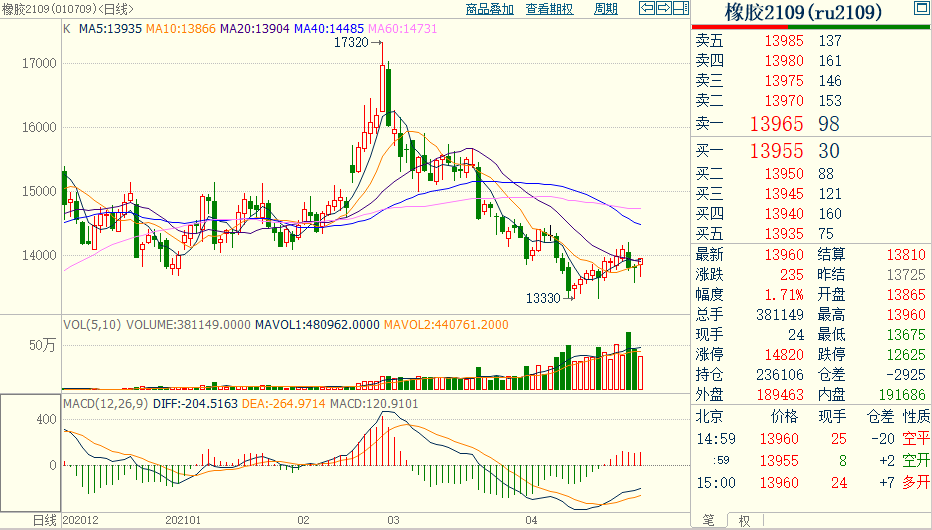Click the 50万 volume axis label
This screenshot has height=530, width=932.
42,345
